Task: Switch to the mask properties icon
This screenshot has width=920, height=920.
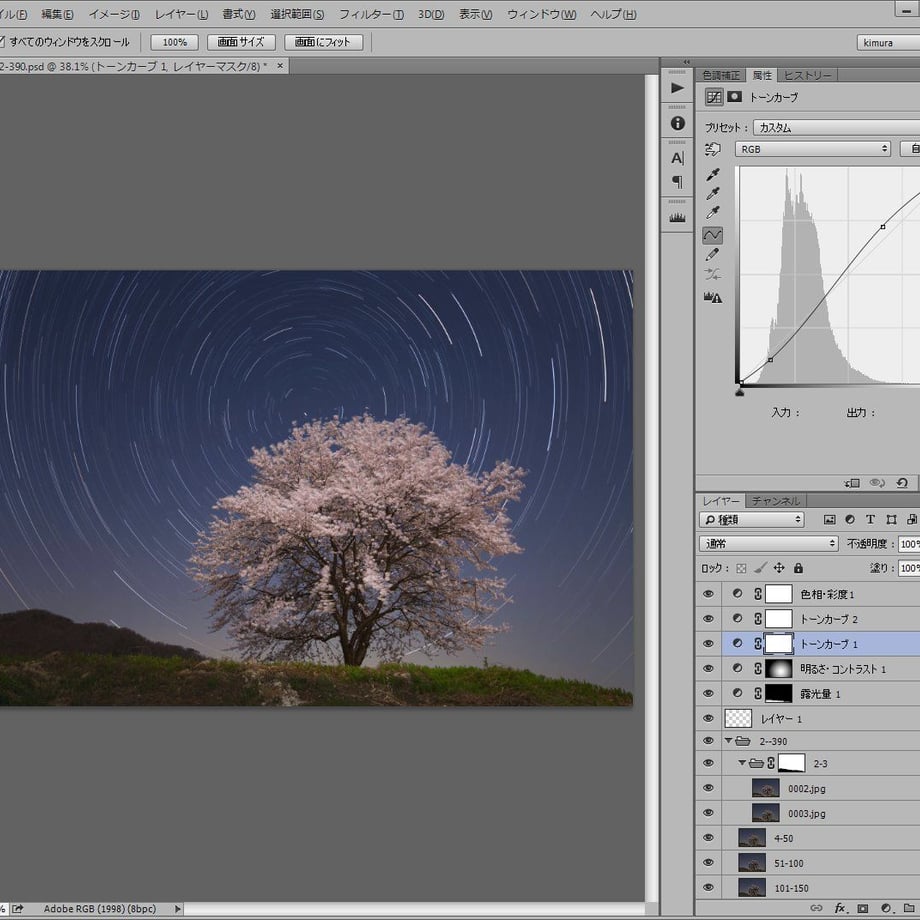Action: 734,97
